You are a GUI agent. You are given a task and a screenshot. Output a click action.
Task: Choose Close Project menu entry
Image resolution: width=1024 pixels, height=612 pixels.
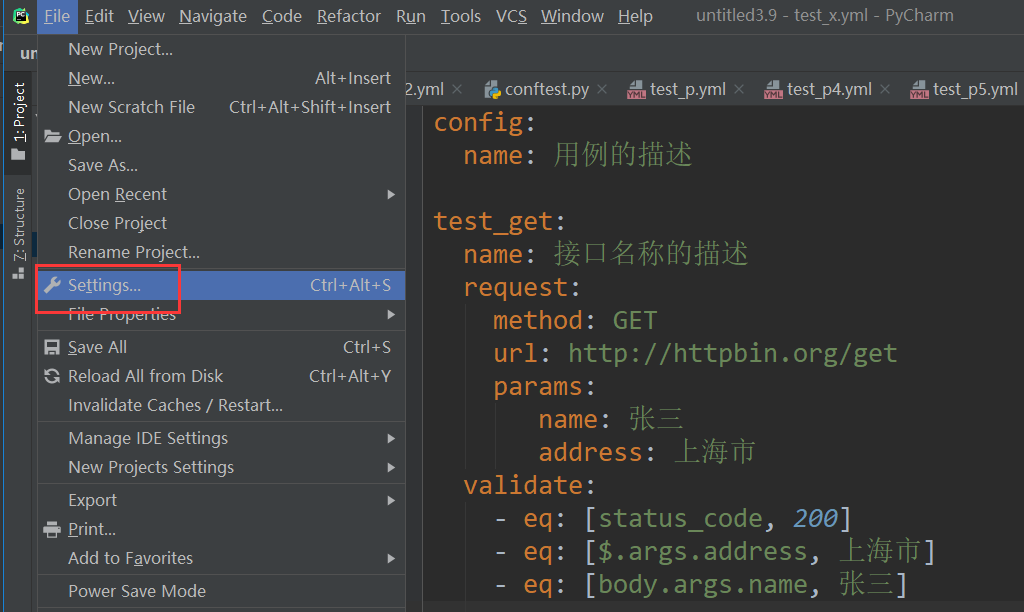[221, 223]
